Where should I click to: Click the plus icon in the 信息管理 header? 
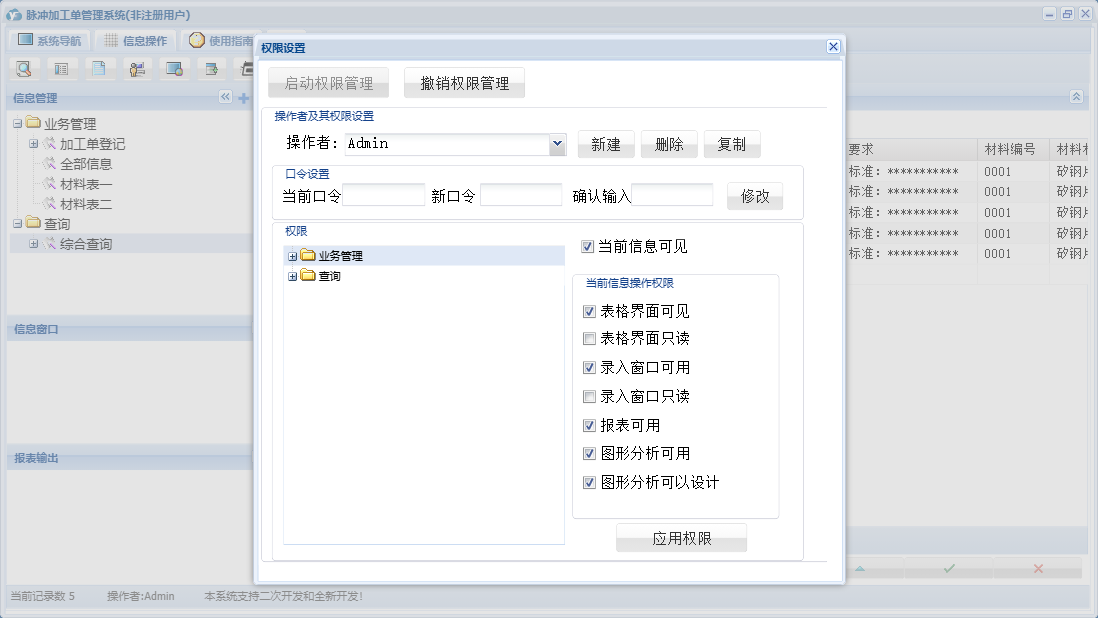[244, 98]
